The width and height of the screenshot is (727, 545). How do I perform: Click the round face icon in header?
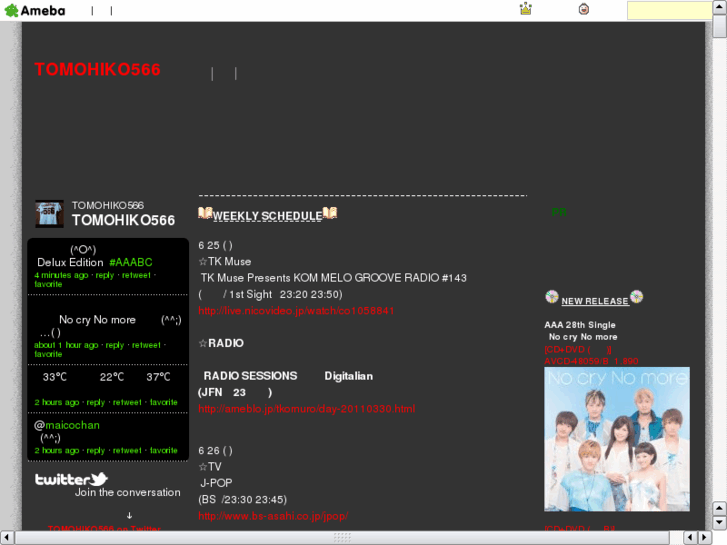click(x=584, y=9)
